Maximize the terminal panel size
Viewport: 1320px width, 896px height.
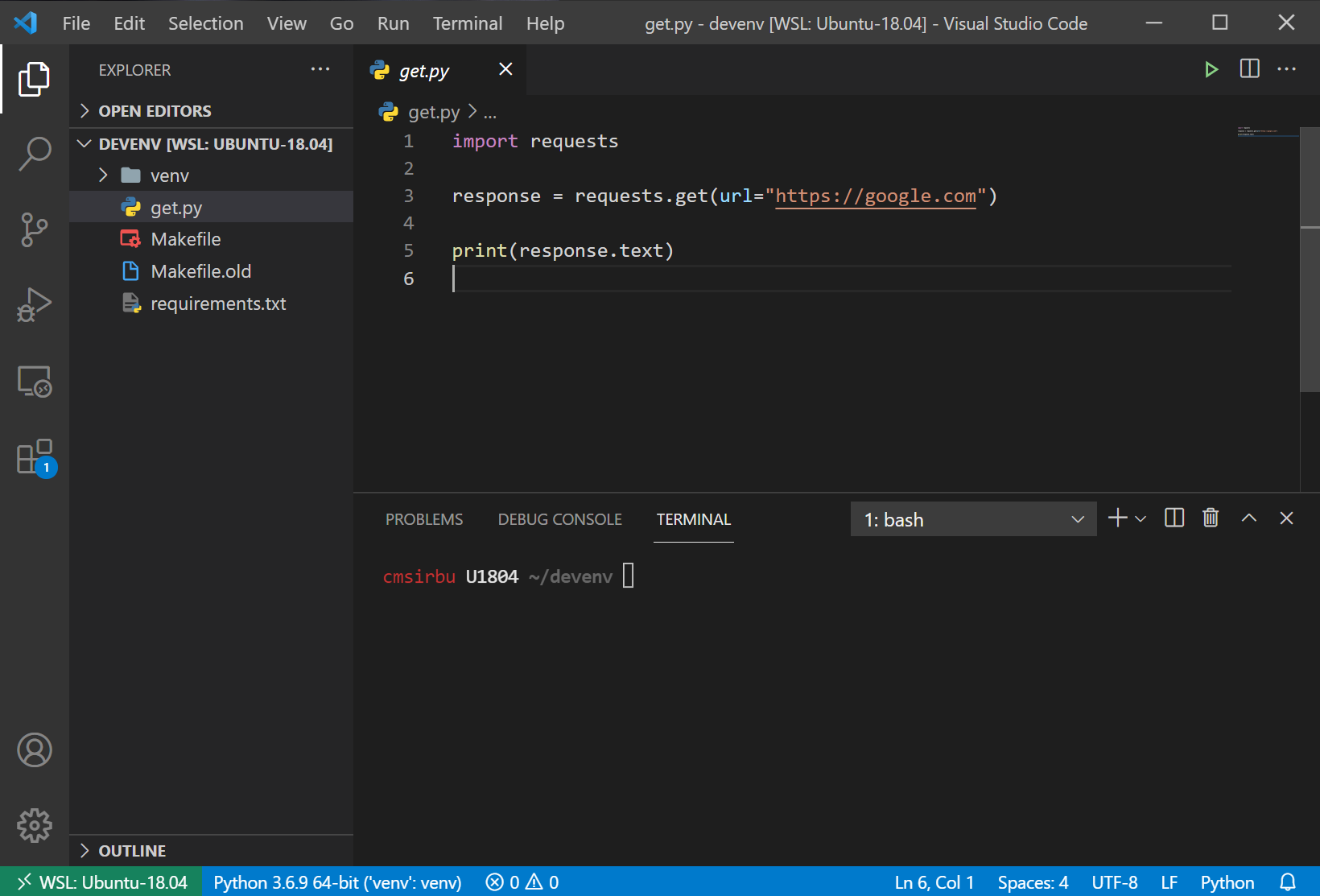point(1249,518)
